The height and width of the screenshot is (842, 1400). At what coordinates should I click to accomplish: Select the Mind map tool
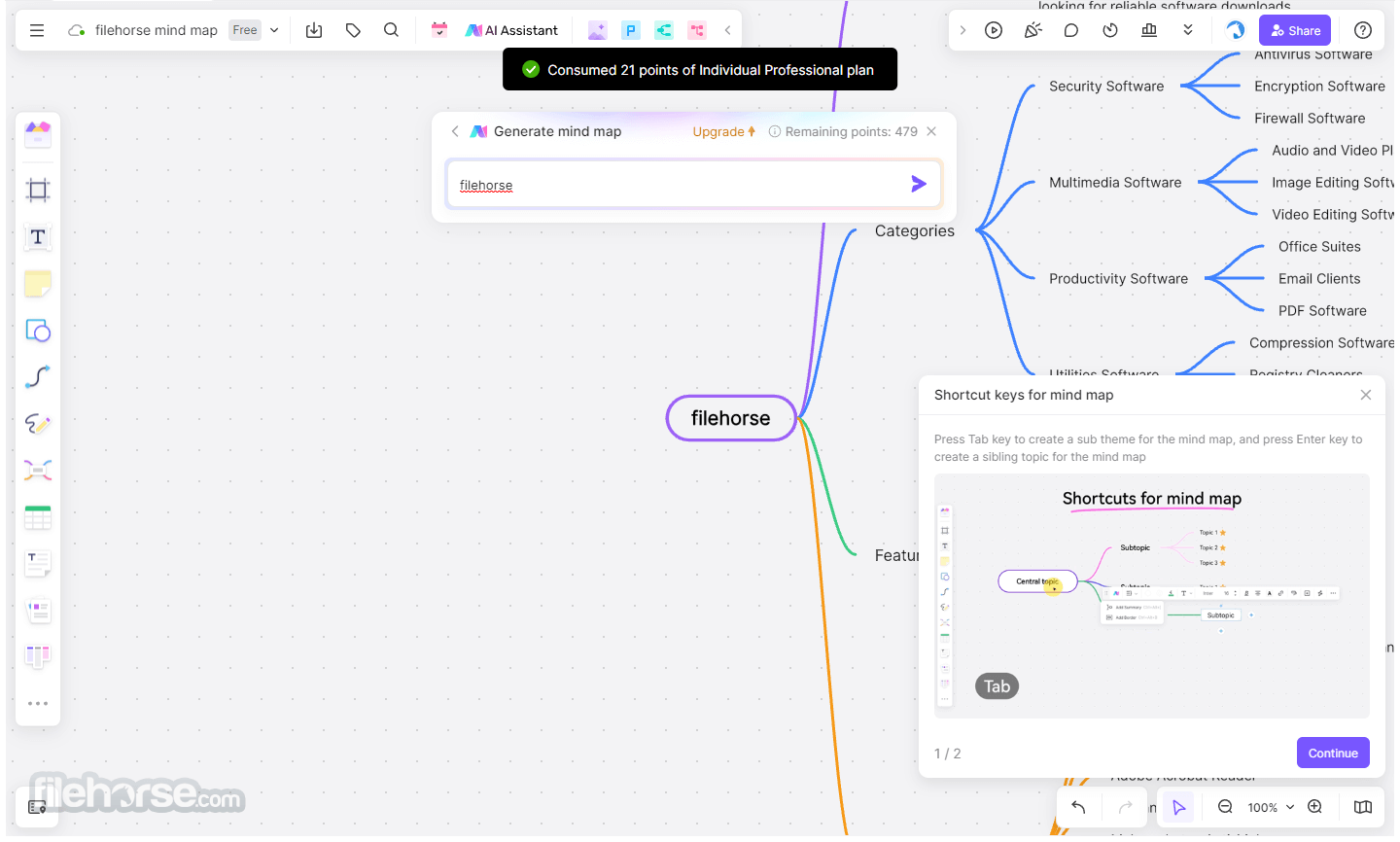(x=38, y=471)
